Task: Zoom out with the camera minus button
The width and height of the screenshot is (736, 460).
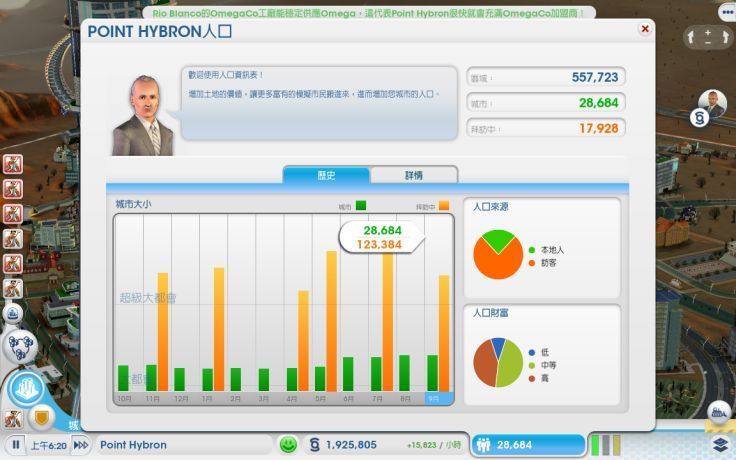Action: pos(708,42)
